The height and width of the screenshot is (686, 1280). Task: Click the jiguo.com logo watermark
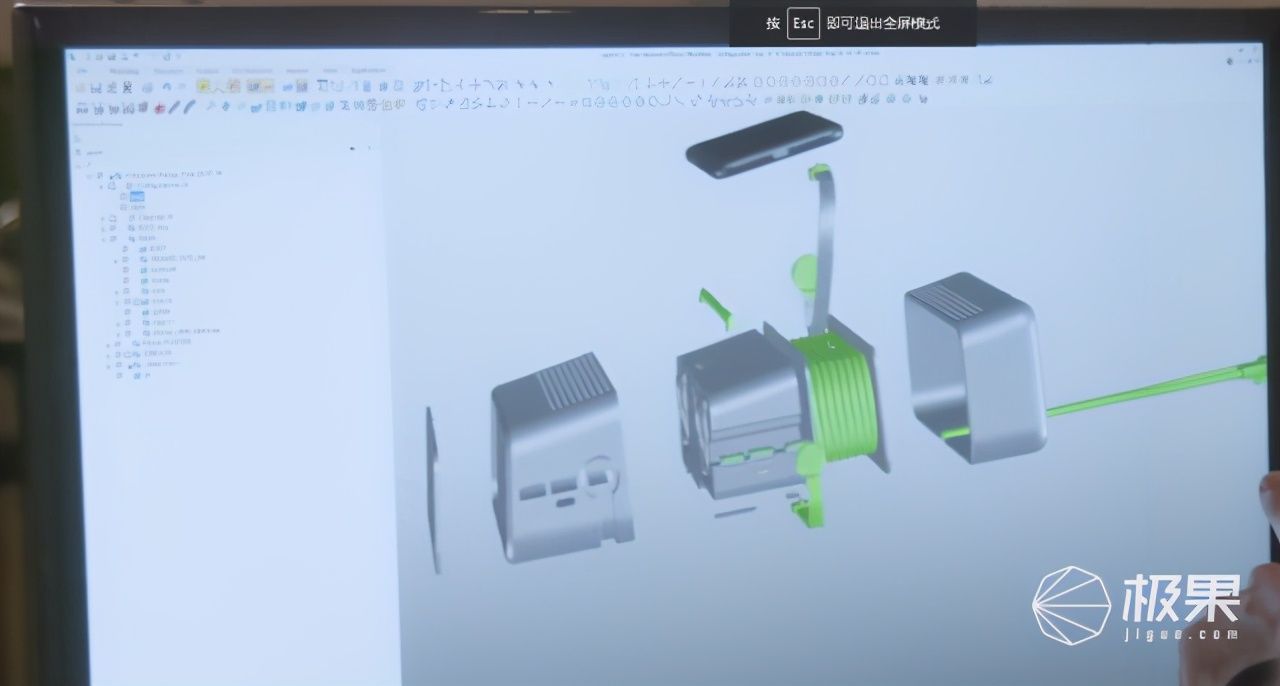(1135, 606)
